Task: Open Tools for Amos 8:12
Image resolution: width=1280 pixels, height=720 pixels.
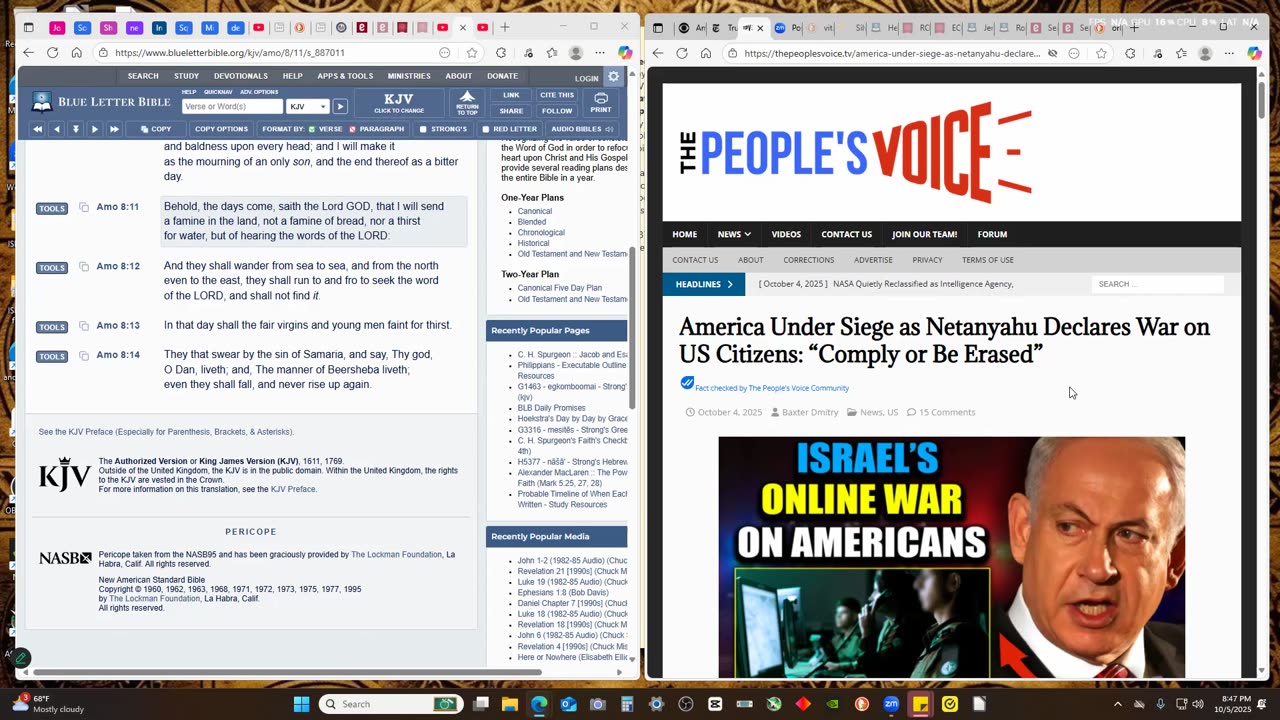Action: coord(52,267)
